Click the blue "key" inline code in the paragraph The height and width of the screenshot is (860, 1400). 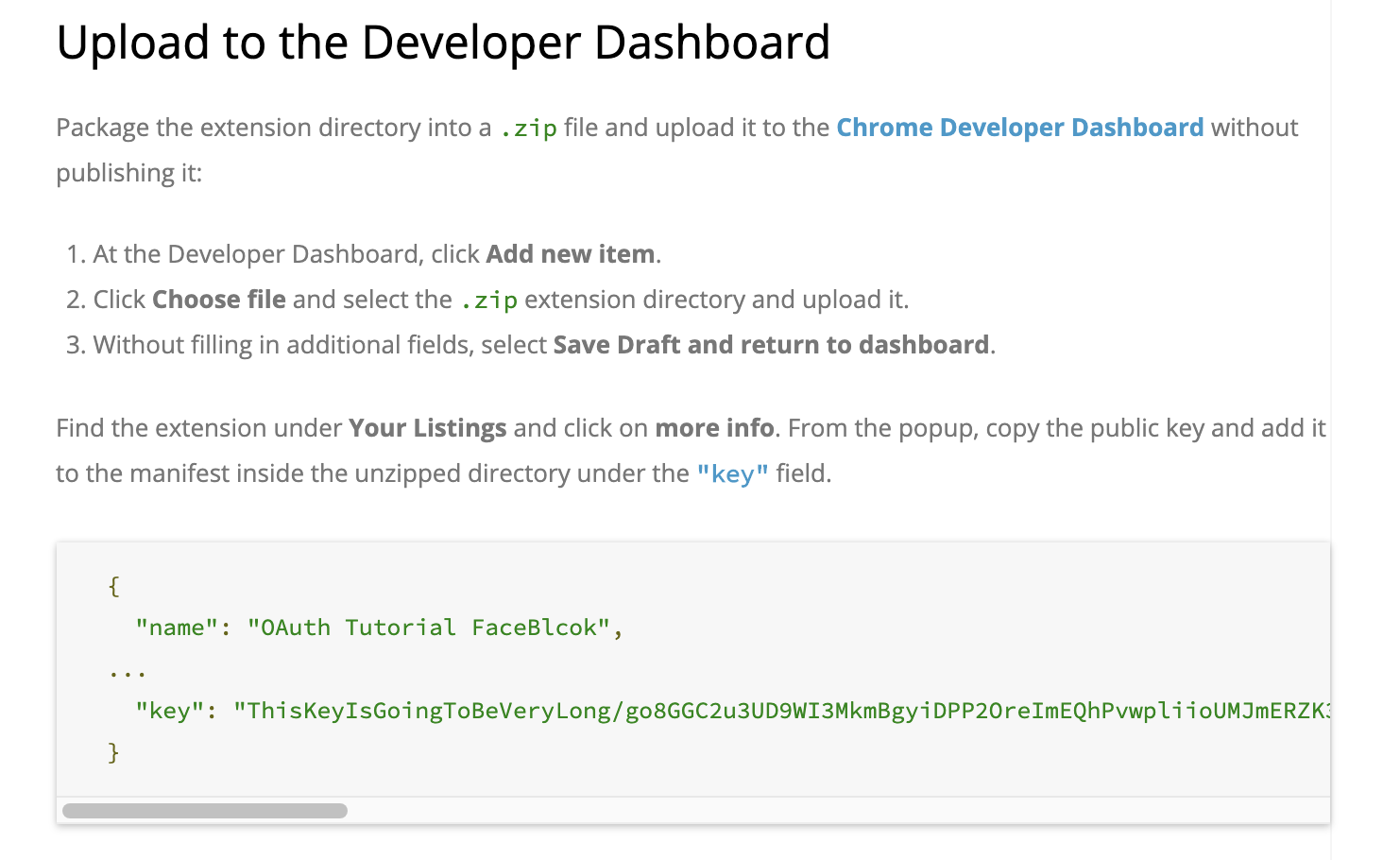(732, 473)
